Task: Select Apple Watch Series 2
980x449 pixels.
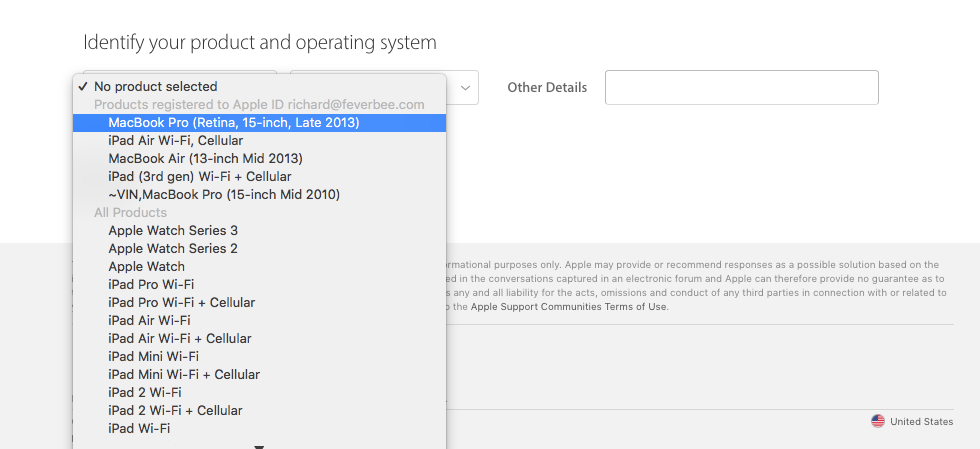Action: [259, 248]
